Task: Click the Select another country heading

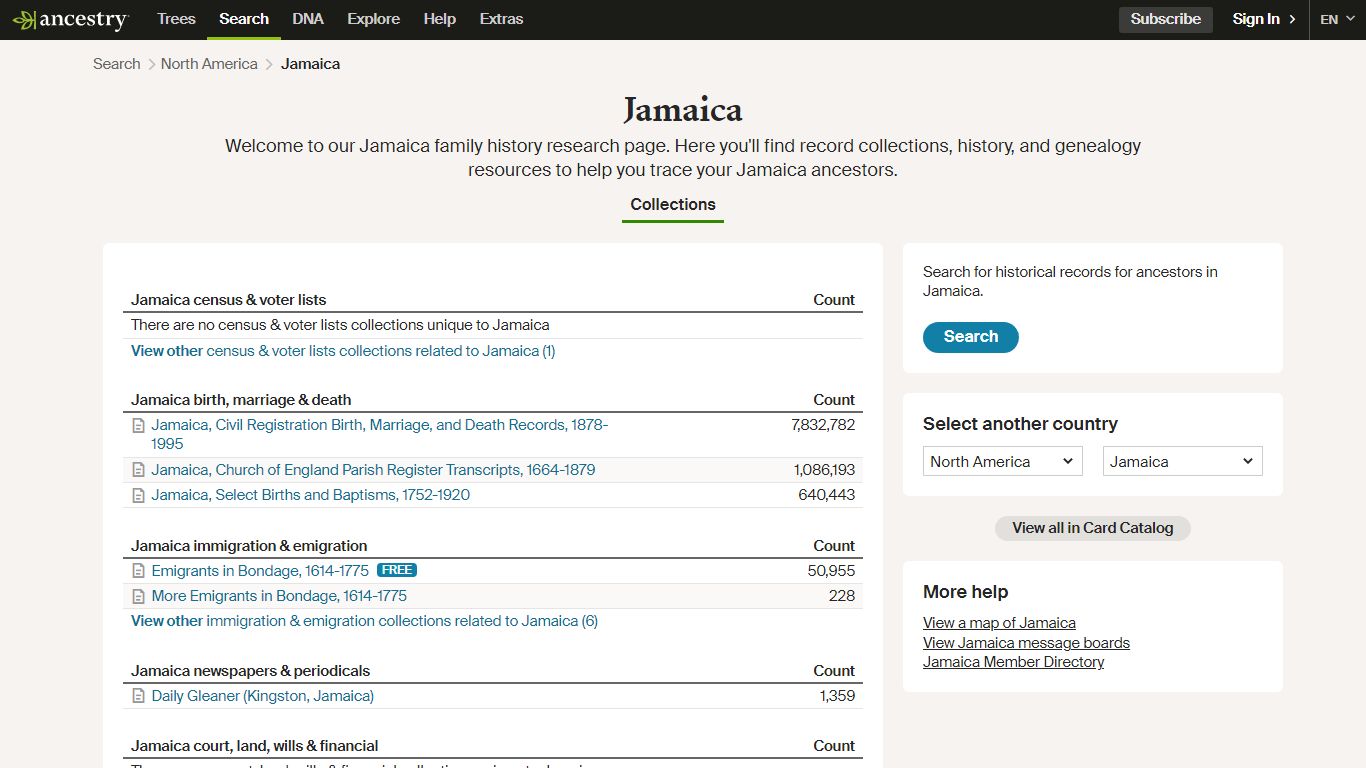Action: point(1020,424)
